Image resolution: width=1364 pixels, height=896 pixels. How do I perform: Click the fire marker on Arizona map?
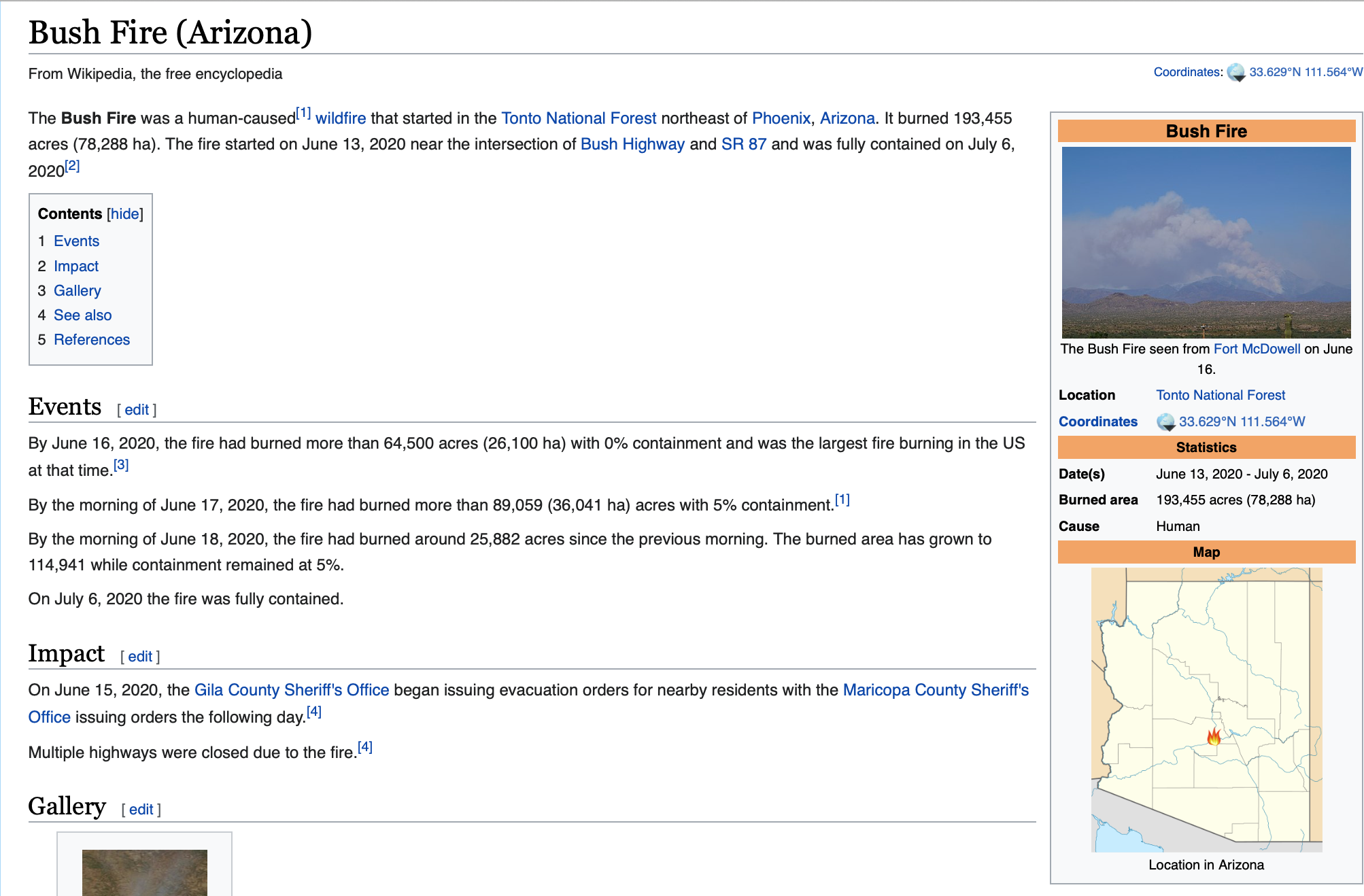[x=1214, y=736]
